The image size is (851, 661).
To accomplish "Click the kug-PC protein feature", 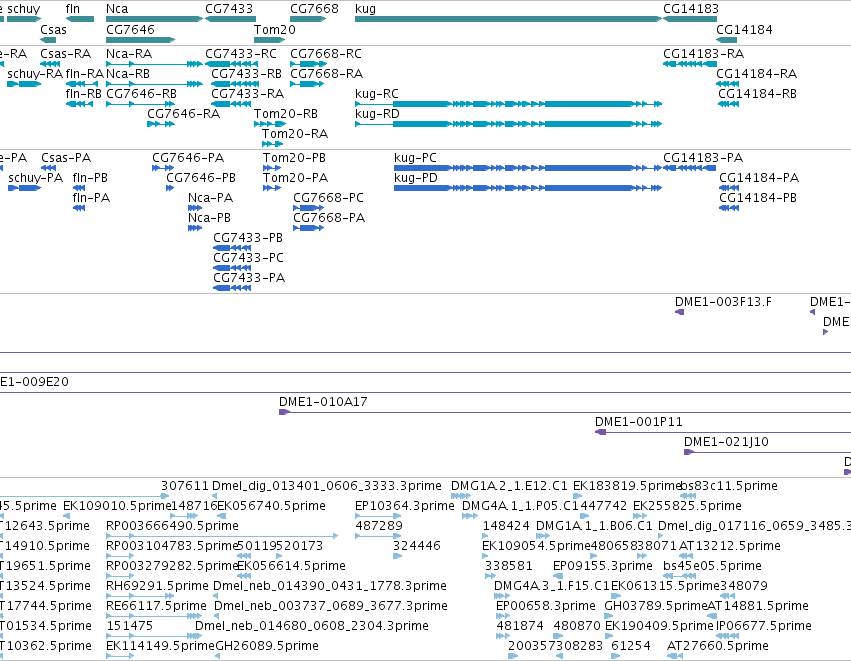I will coord(528,168).
